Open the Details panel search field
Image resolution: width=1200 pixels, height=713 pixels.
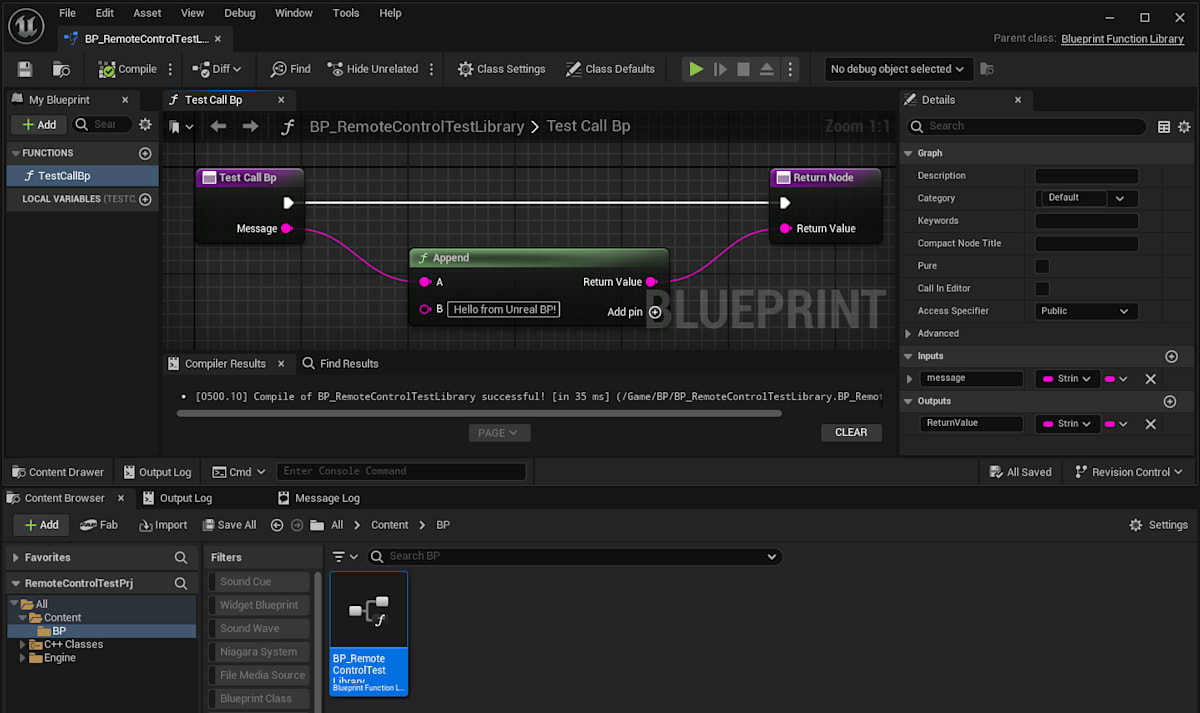1027,126
